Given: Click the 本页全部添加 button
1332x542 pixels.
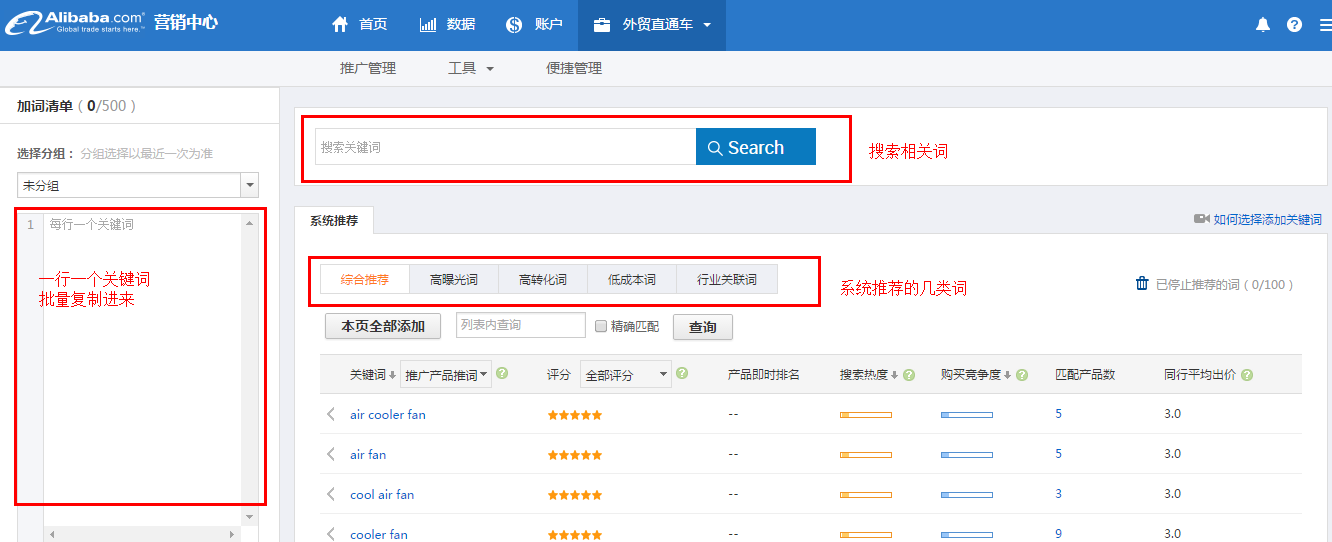Looking at the screenshot, I should (x=382, y=326).
